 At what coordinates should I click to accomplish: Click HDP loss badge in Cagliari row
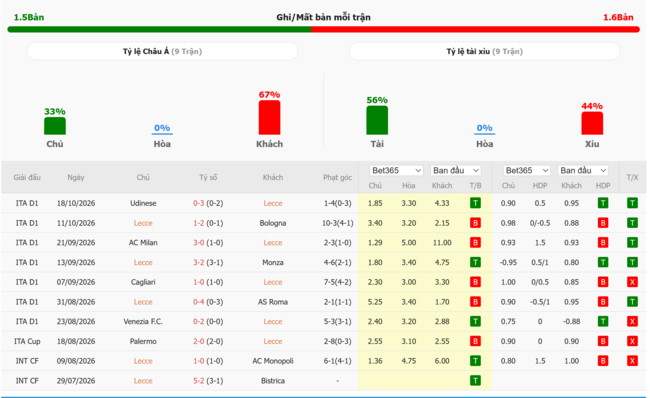pyautogui.click(x=603, y=282)
